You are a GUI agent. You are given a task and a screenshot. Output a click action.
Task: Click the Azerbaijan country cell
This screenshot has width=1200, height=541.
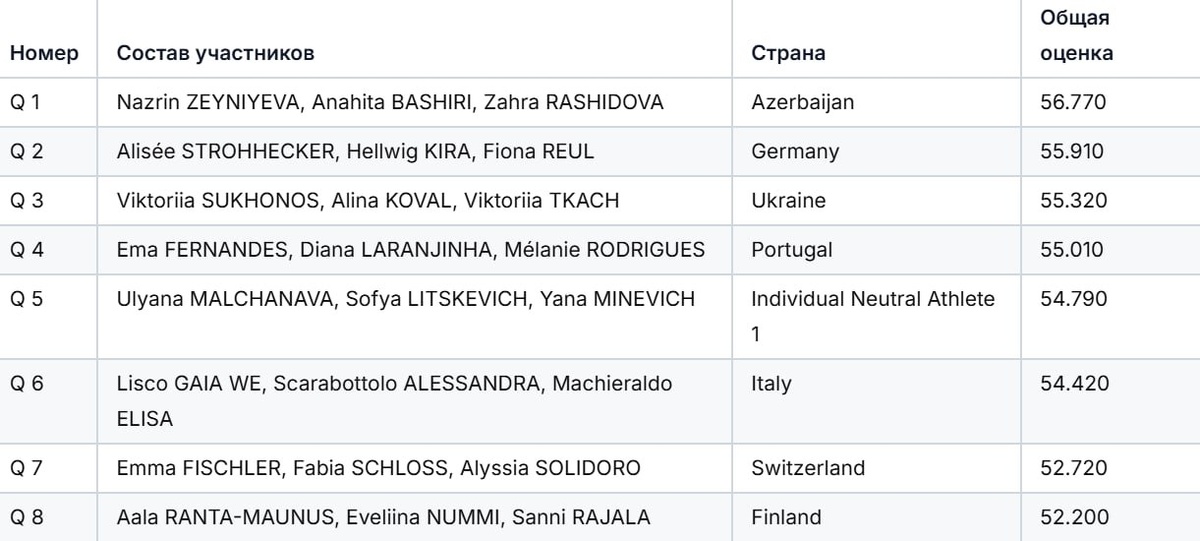pos(802,102)
